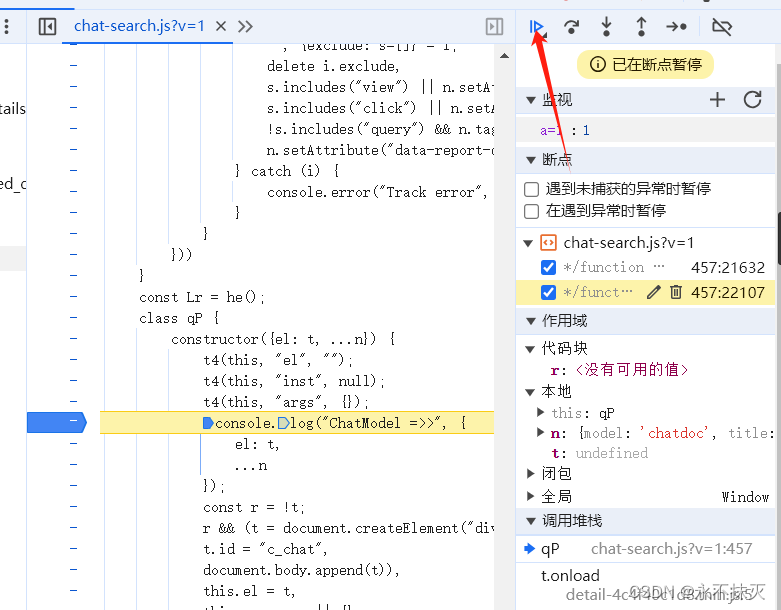Edit breakpoint 457:22107 pencil icon
The height and width of the screenshot is (610, 781).
tap(653, 292)
